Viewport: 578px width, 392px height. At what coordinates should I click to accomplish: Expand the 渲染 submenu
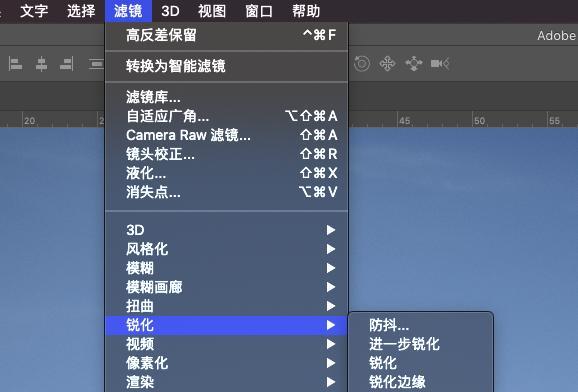(227, 382)
